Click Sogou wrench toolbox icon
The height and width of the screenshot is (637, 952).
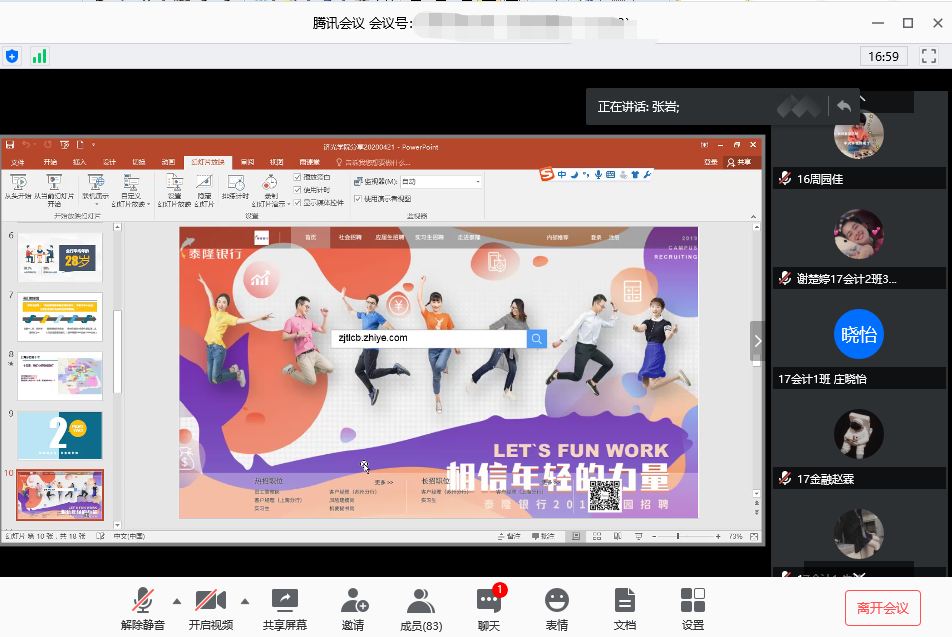click(647, 174)
